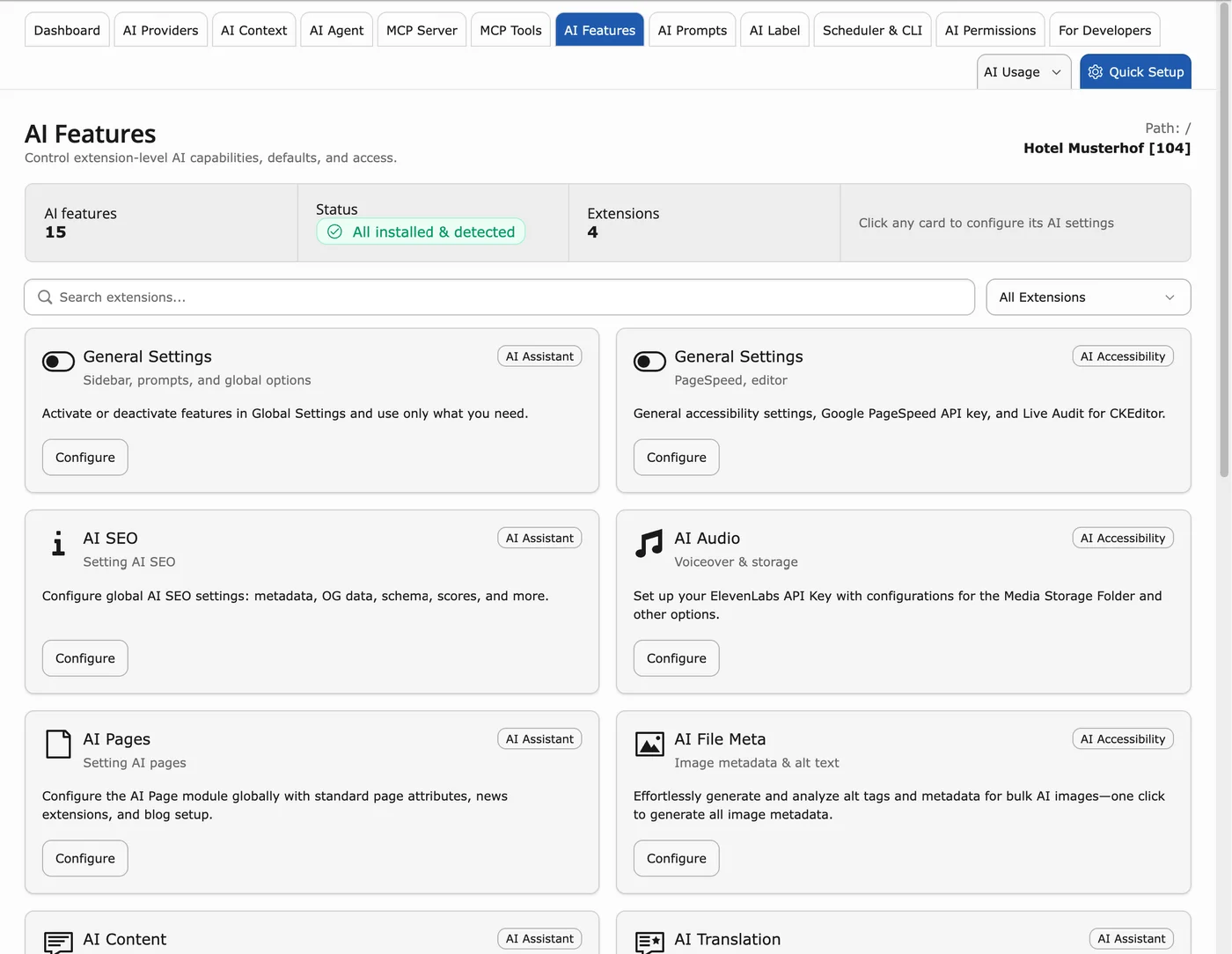This screenshot has width=1232, height=954.
Task: Open the AI Context tab
Action: tap(253, 30)
